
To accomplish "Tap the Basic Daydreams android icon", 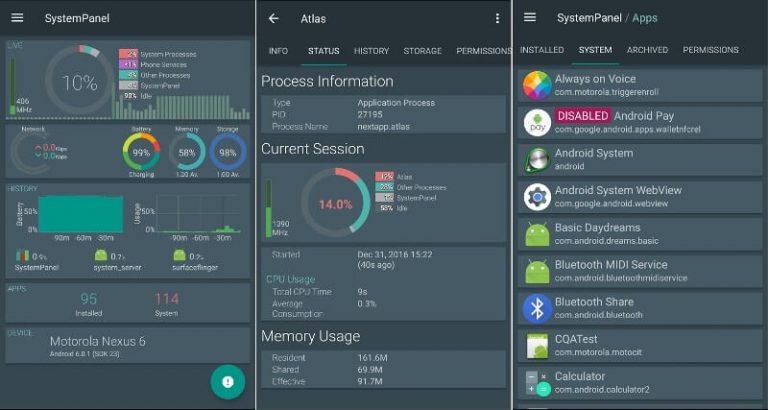I will click(537, 234).
